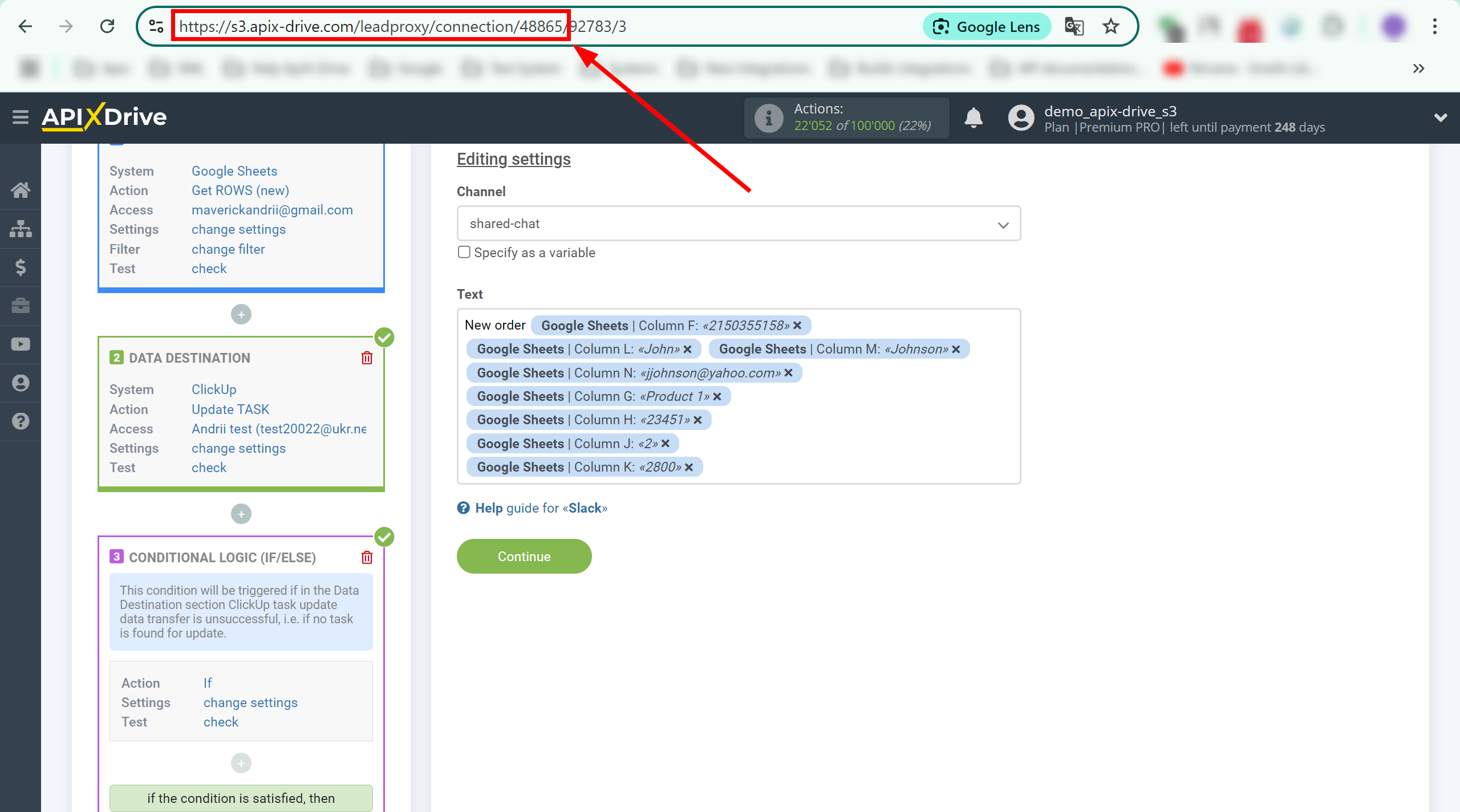Click change settings in Data Destination block
1460x812 pixels.
[x=238, y=448]
